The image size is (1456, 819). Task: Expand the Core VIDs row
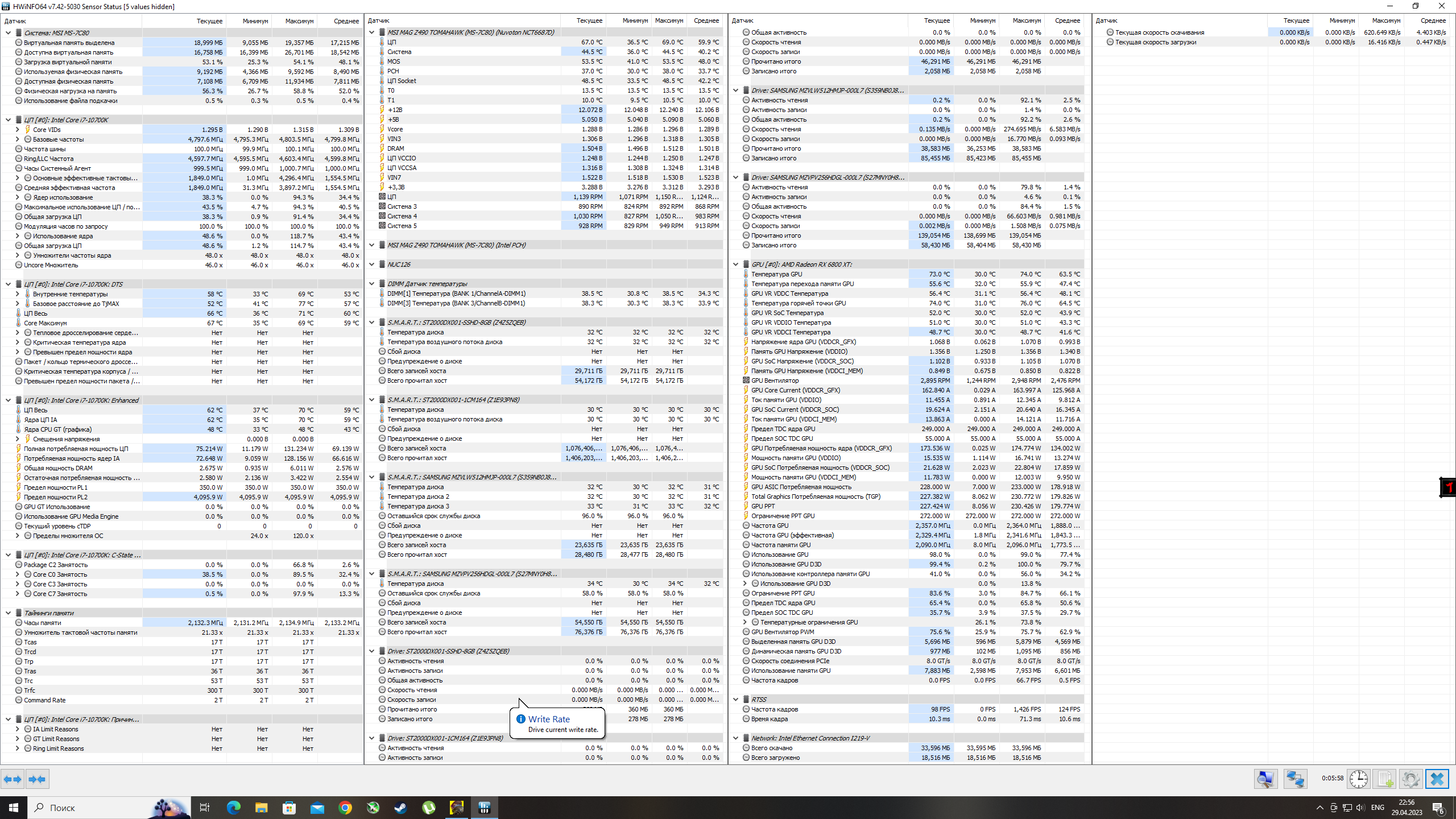[17, 130]
